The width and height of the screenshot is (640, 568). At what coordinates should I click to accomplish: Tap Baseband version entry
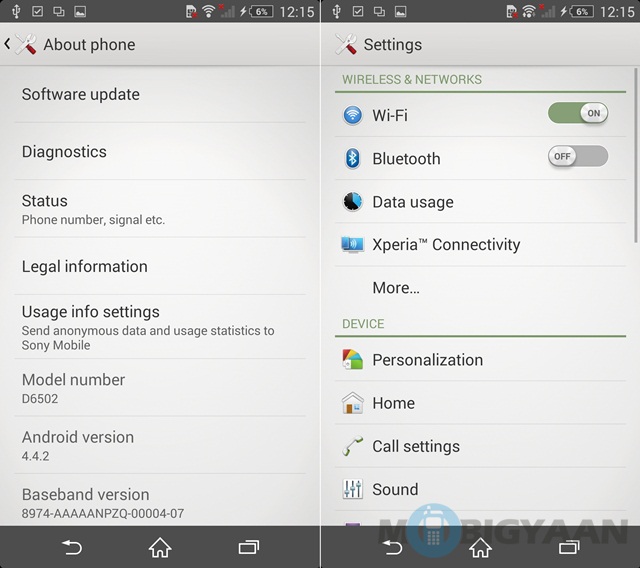tap(160, 501)
